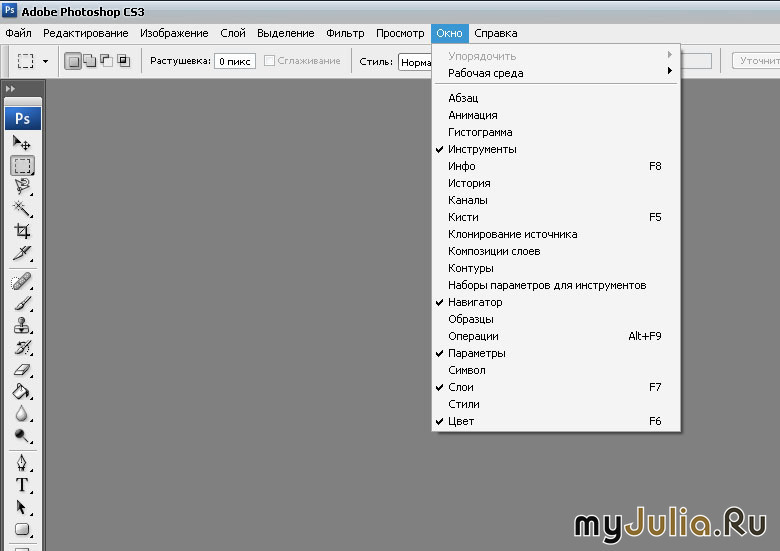Open the Фильтр menu

(x=345, y=33)
